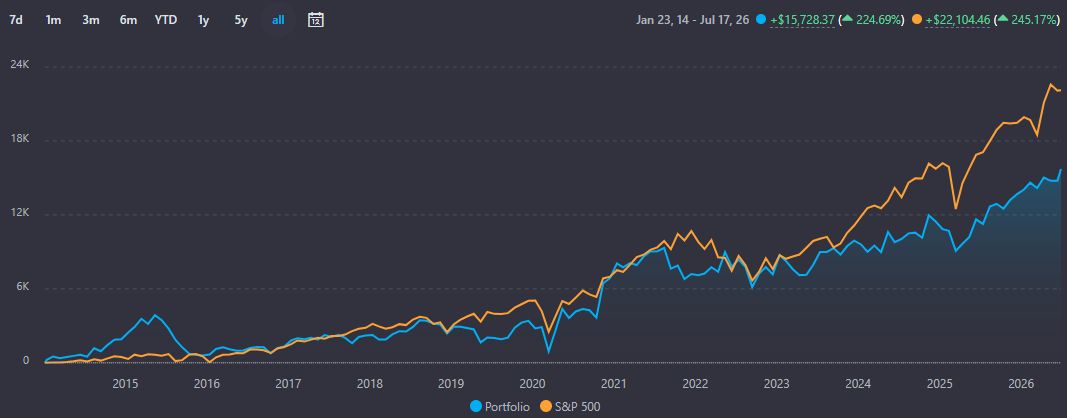This screenshot has width=1067, height=418.
Task: Show the 5y time range
Action: (x=241, y=20)
